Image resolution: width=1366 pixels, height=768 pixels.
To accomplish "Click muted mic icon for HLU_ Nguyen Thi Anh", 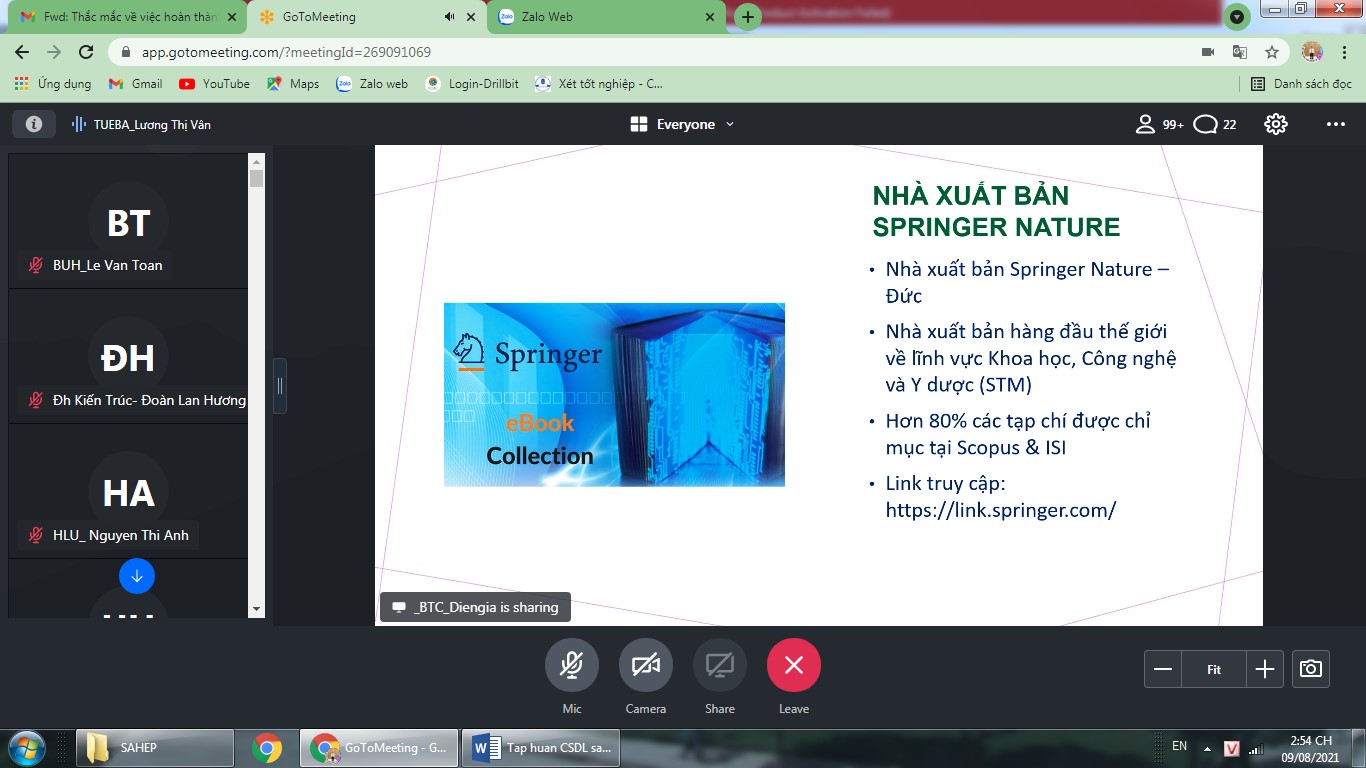I will (x=36, y=535).
